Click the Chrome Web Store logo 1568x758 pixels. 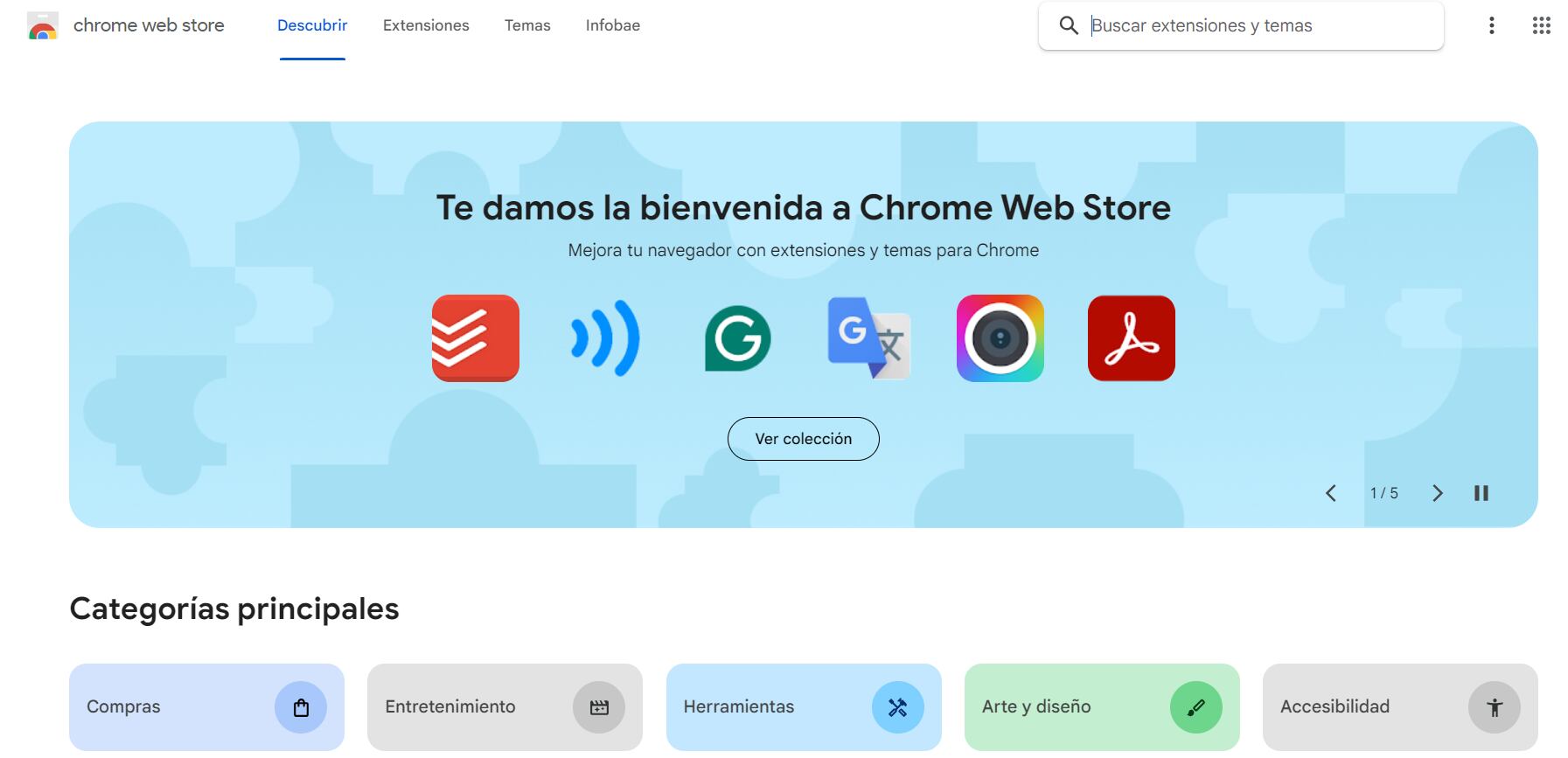pyautogui.click(x=43, y=26)
